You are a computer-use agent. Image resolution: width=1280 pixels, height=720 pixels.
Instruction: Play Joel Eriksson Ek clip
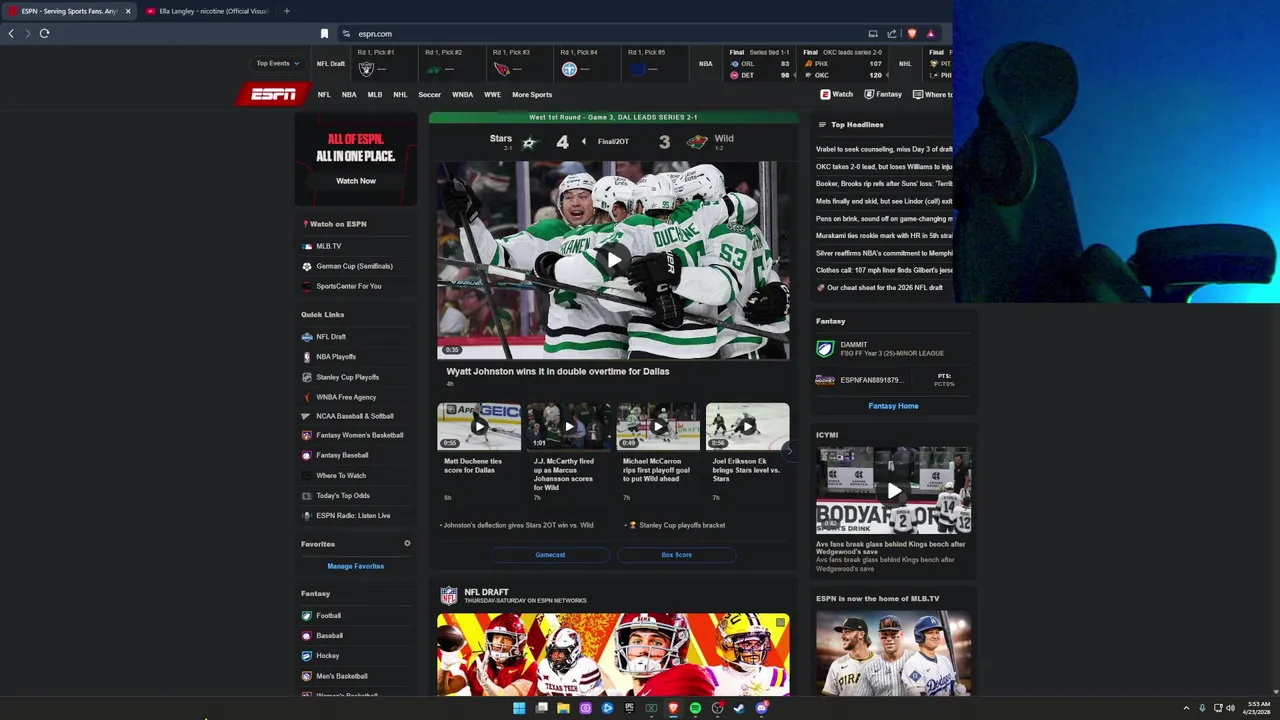click(747, 426)
